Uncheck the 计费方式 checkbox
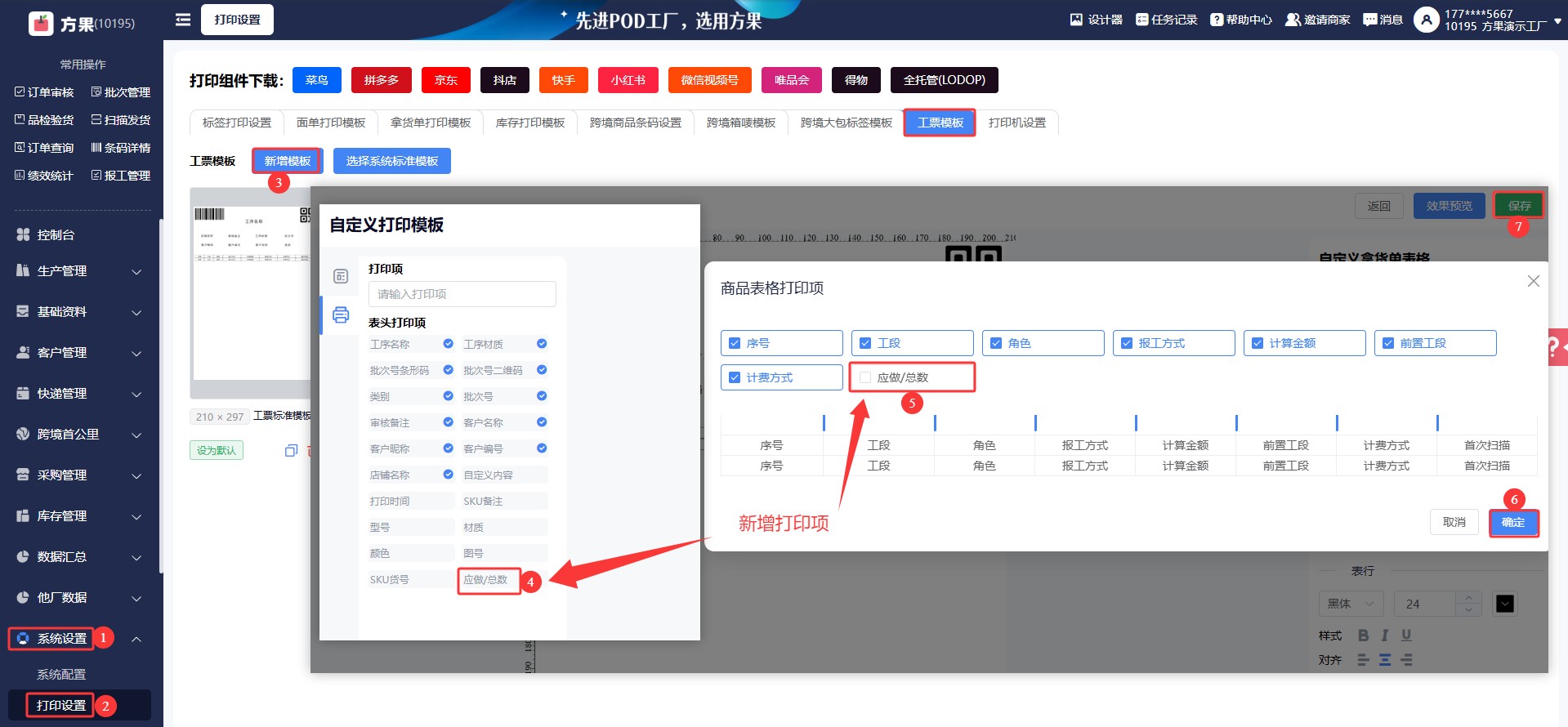This screenshot has width=1568, height=727. 735,377
